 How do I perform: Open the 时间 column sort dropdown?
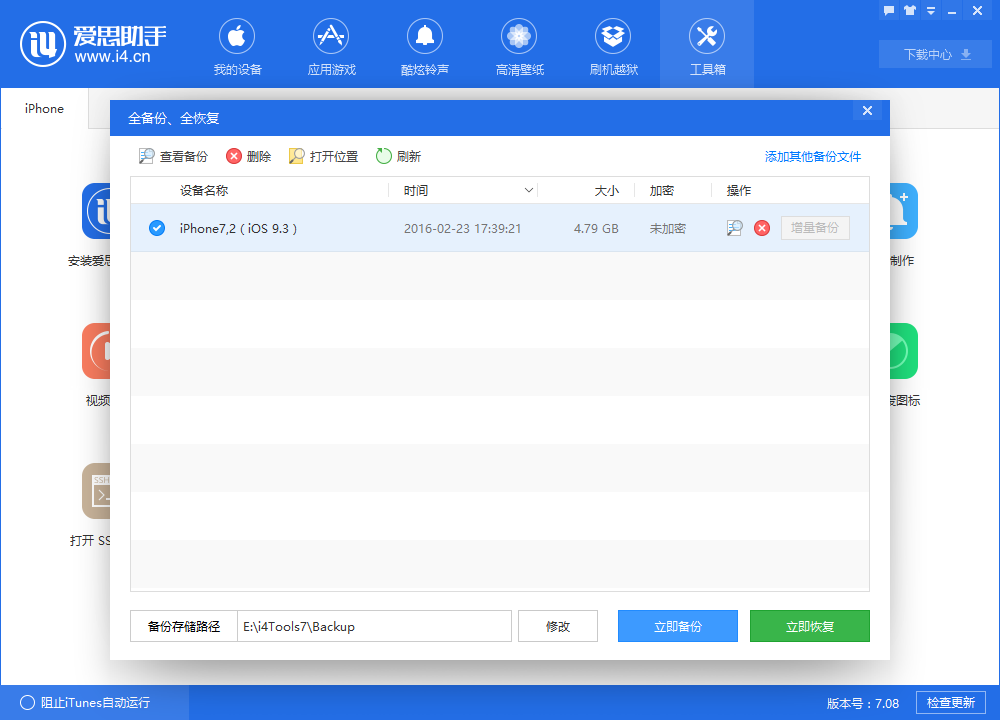tap(529, 189)
